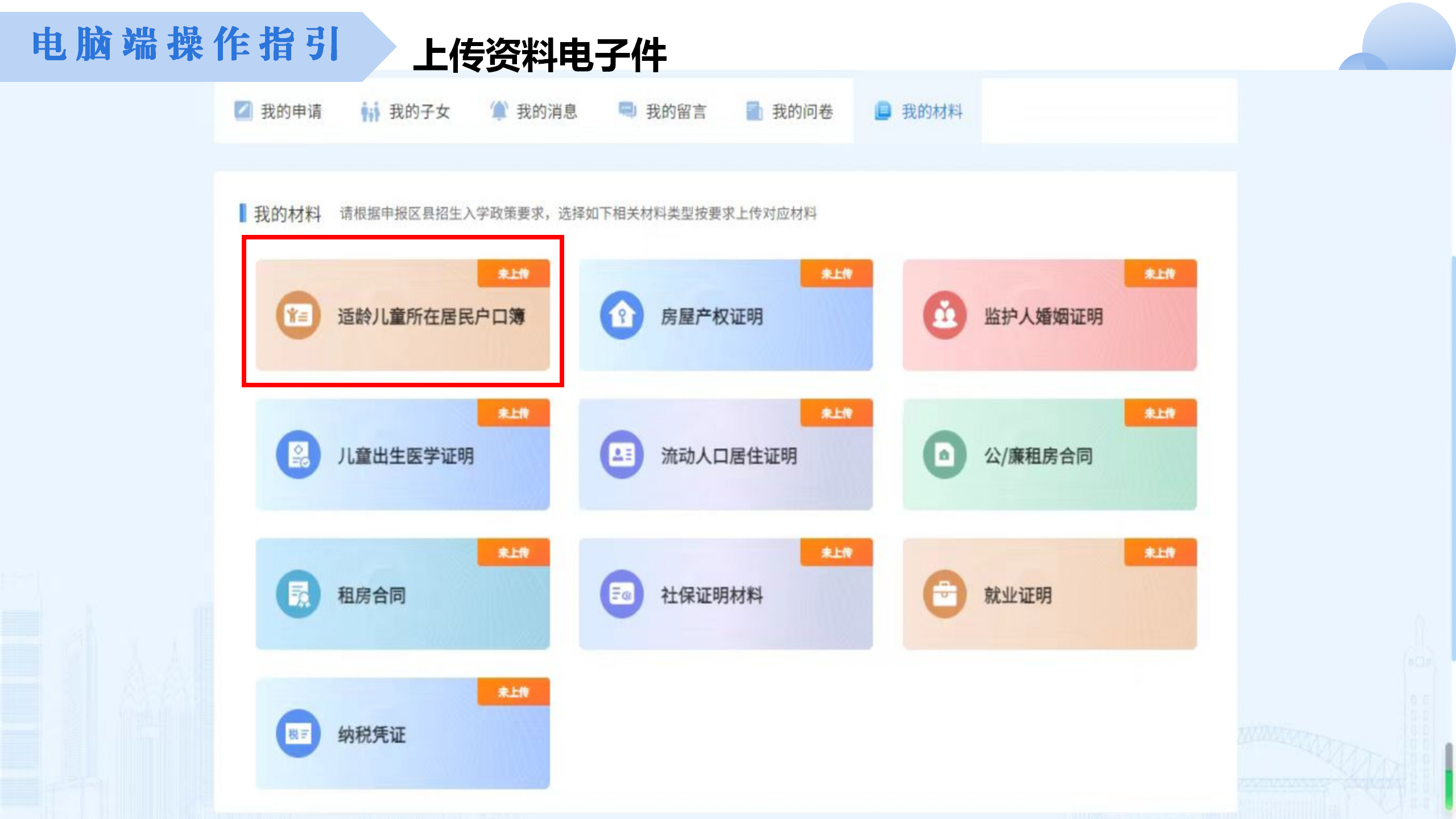Click the tax voucher (纳税凭证) icon
1456x819 pixels.
298,734
